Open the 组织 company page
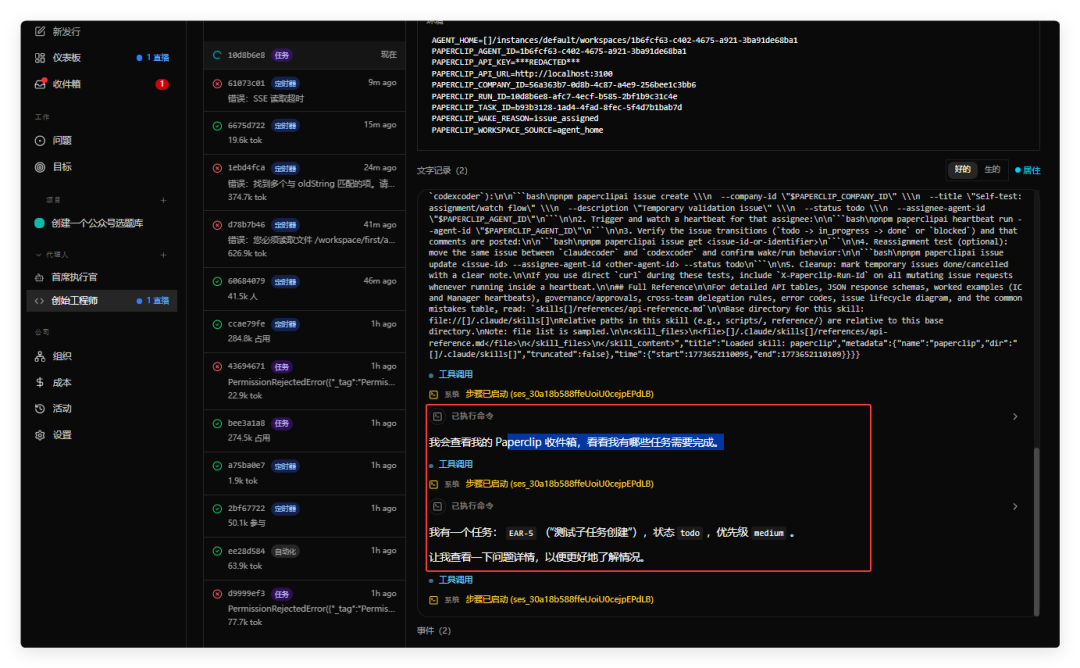Screen dimensions: 1080x668 click(x=102, y=356)
